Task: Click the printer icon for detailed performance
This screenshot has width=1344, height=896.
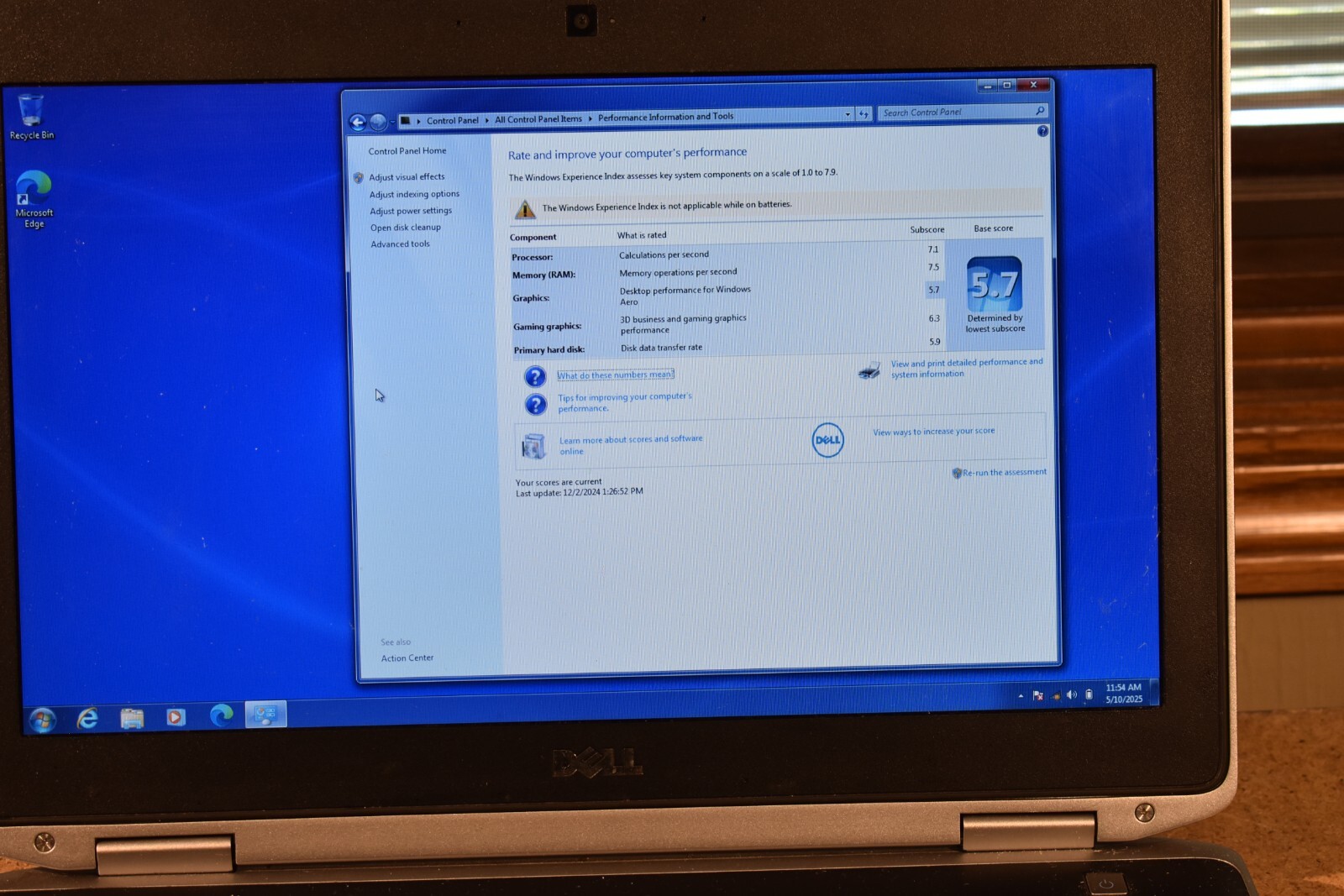Action: coord(869,370)
